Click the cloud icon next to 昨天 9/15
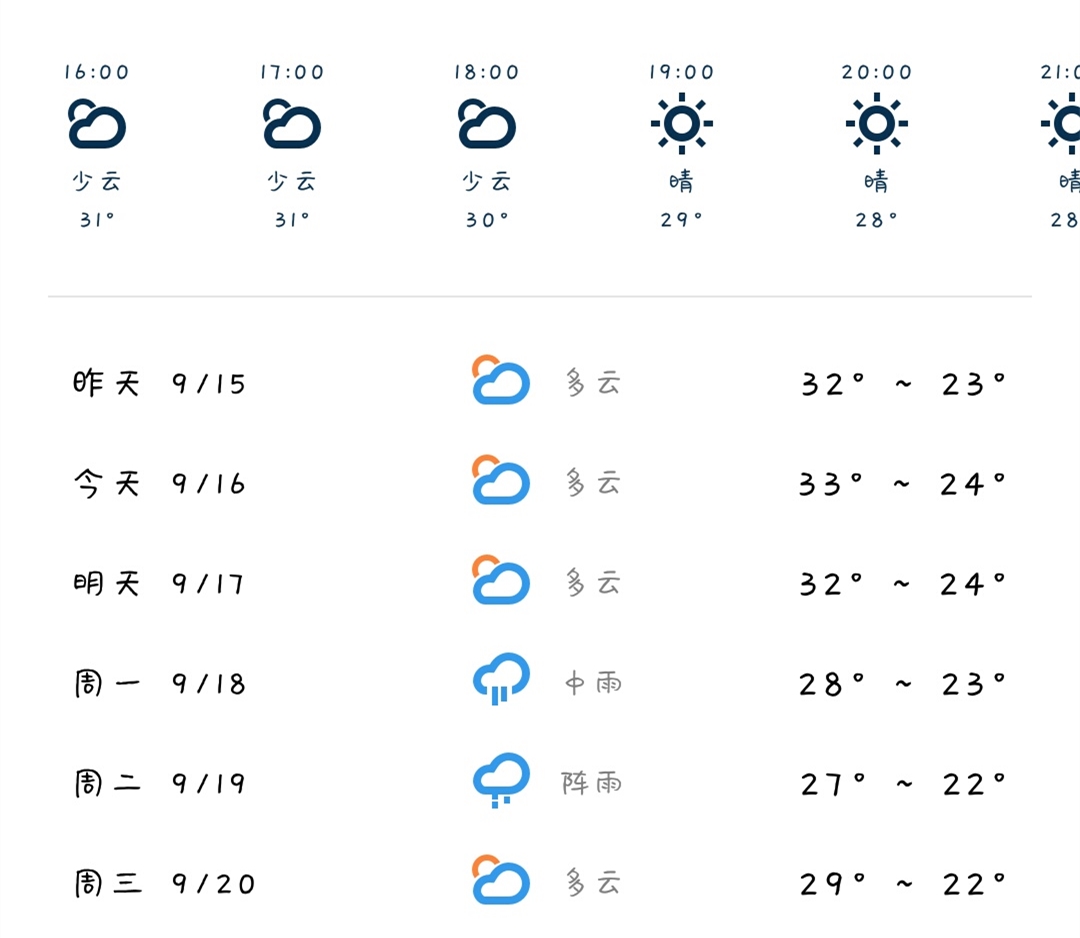The image size is (1080, 938). pos(500,381)
